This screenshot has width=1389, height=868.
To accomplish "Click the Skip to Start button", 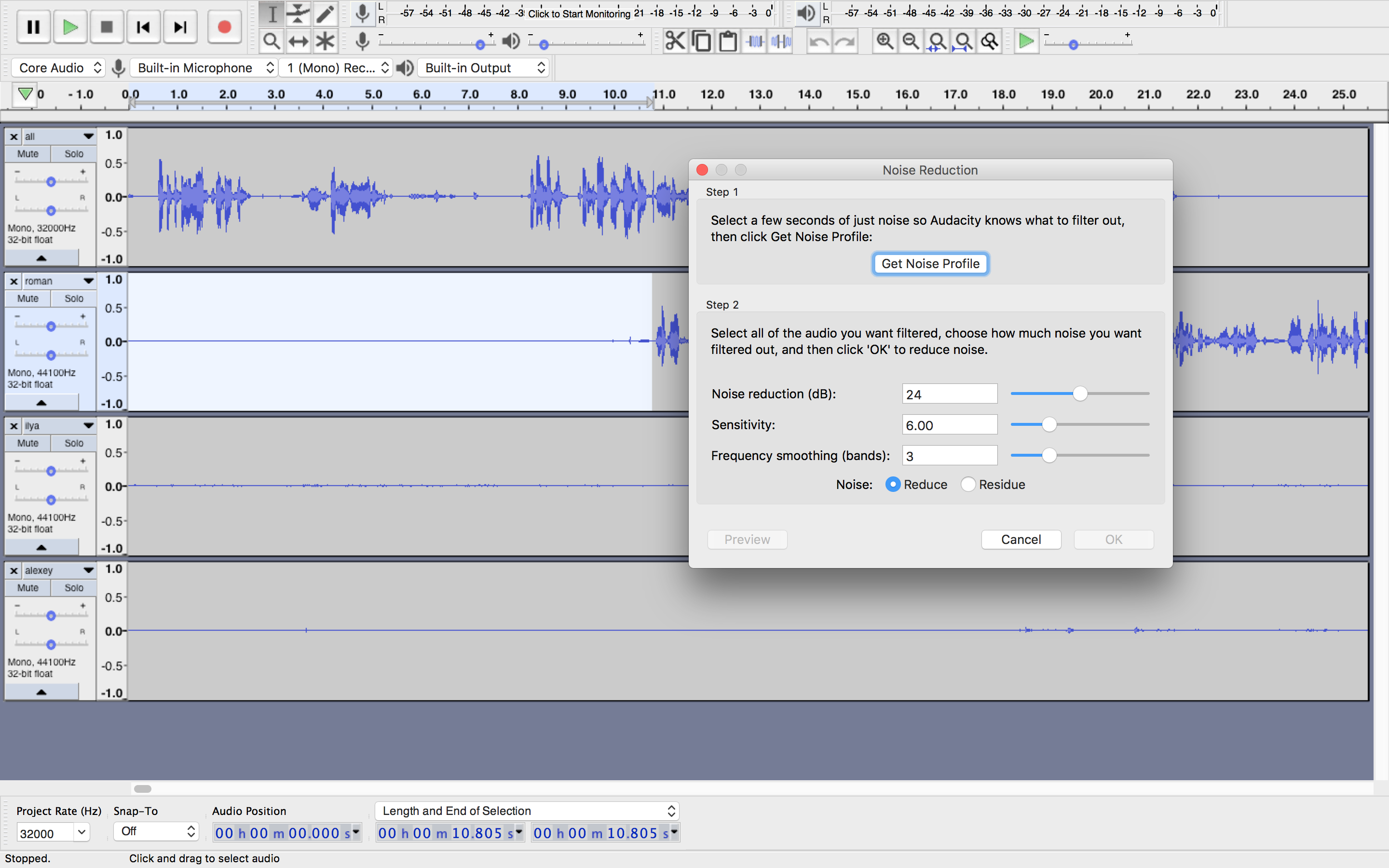I will (x=143, y=27).
